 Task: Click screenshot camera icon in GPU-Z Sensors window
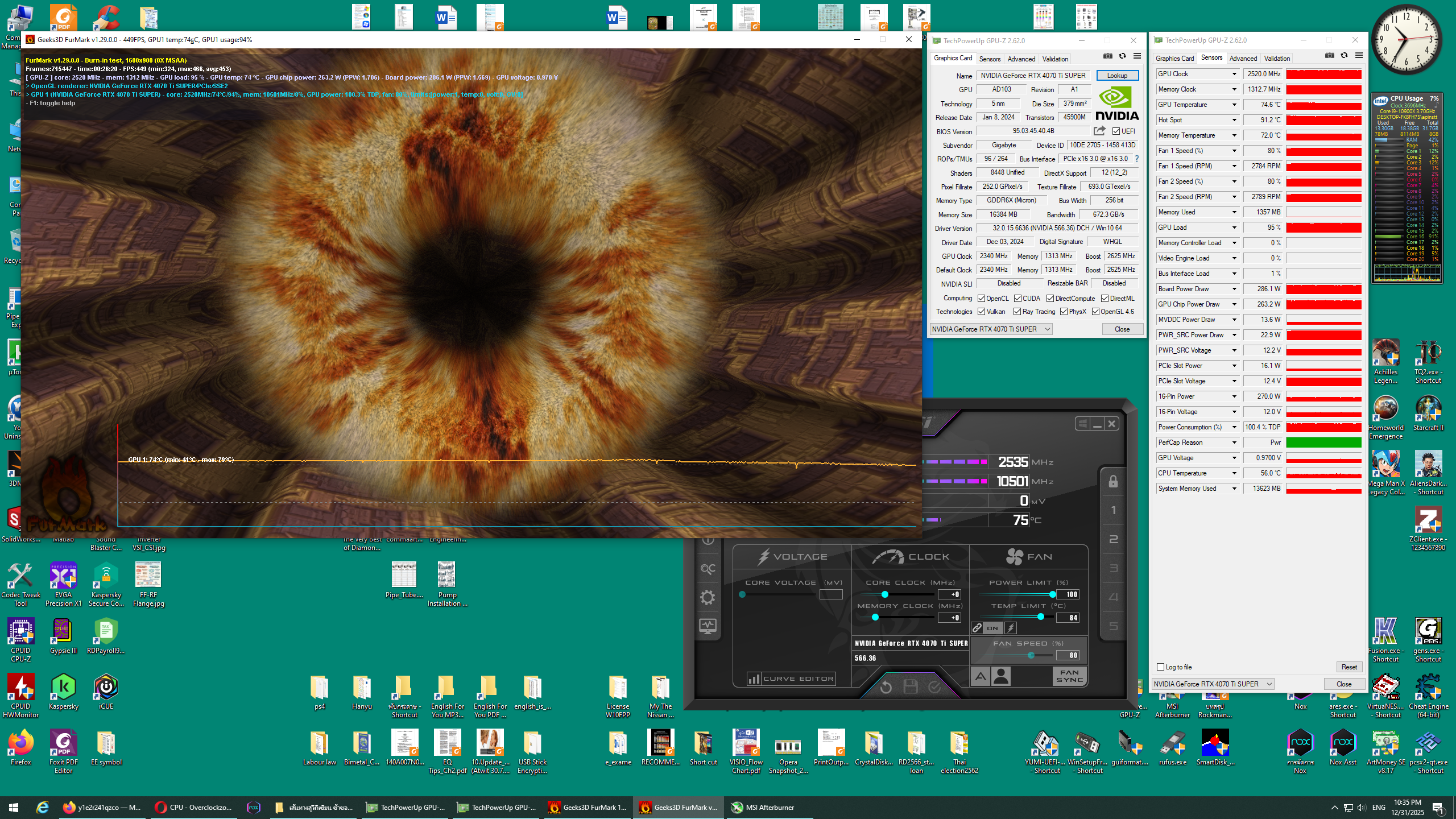point(1329,56)
